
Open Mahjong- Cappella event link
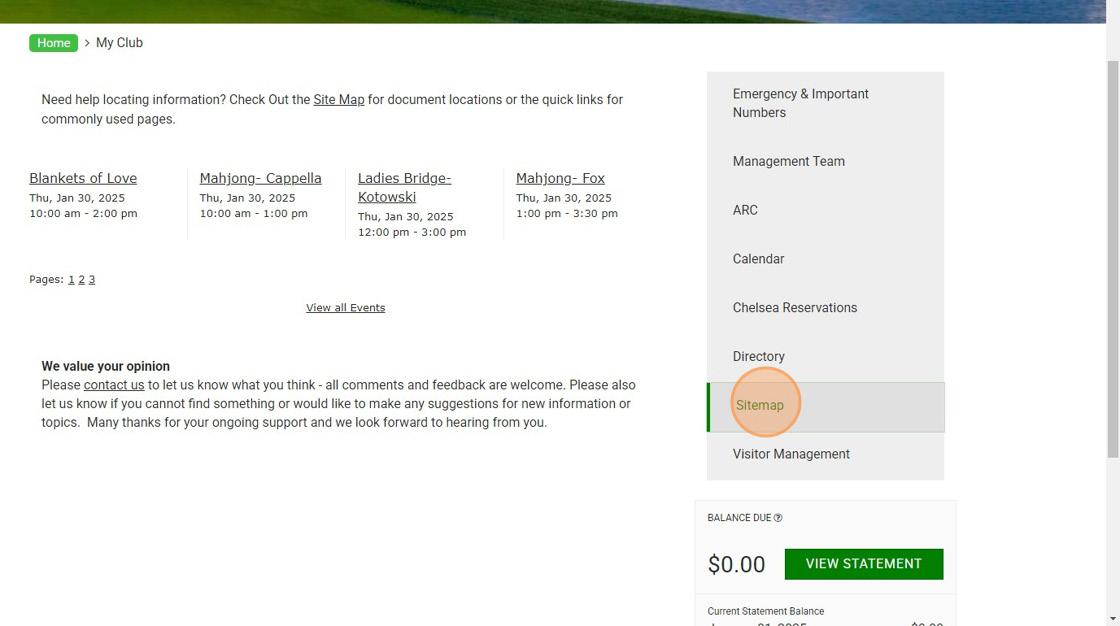(x=260, y=178)
